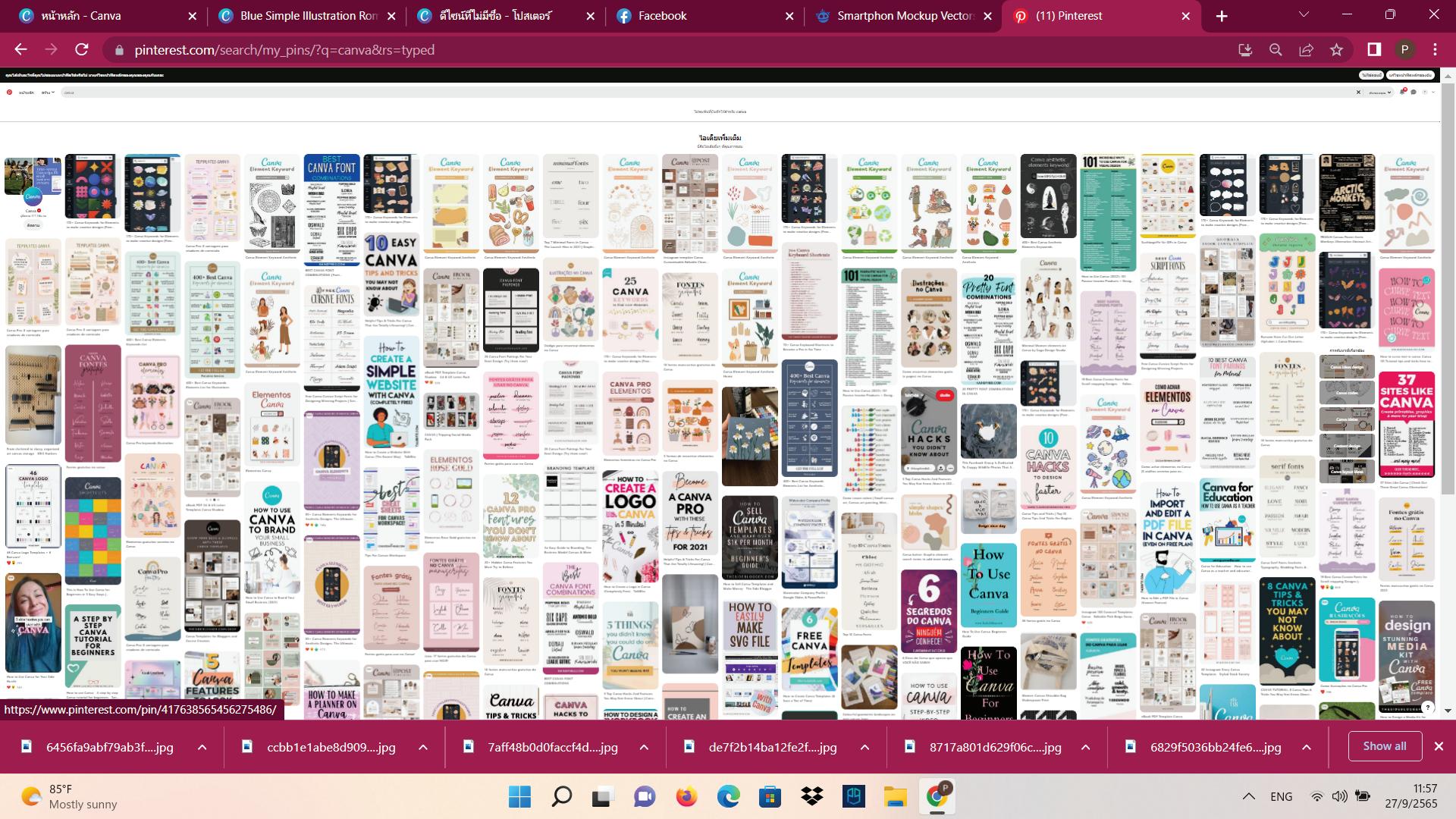
Task: Click the browser address bar URL
Action: 284,50
